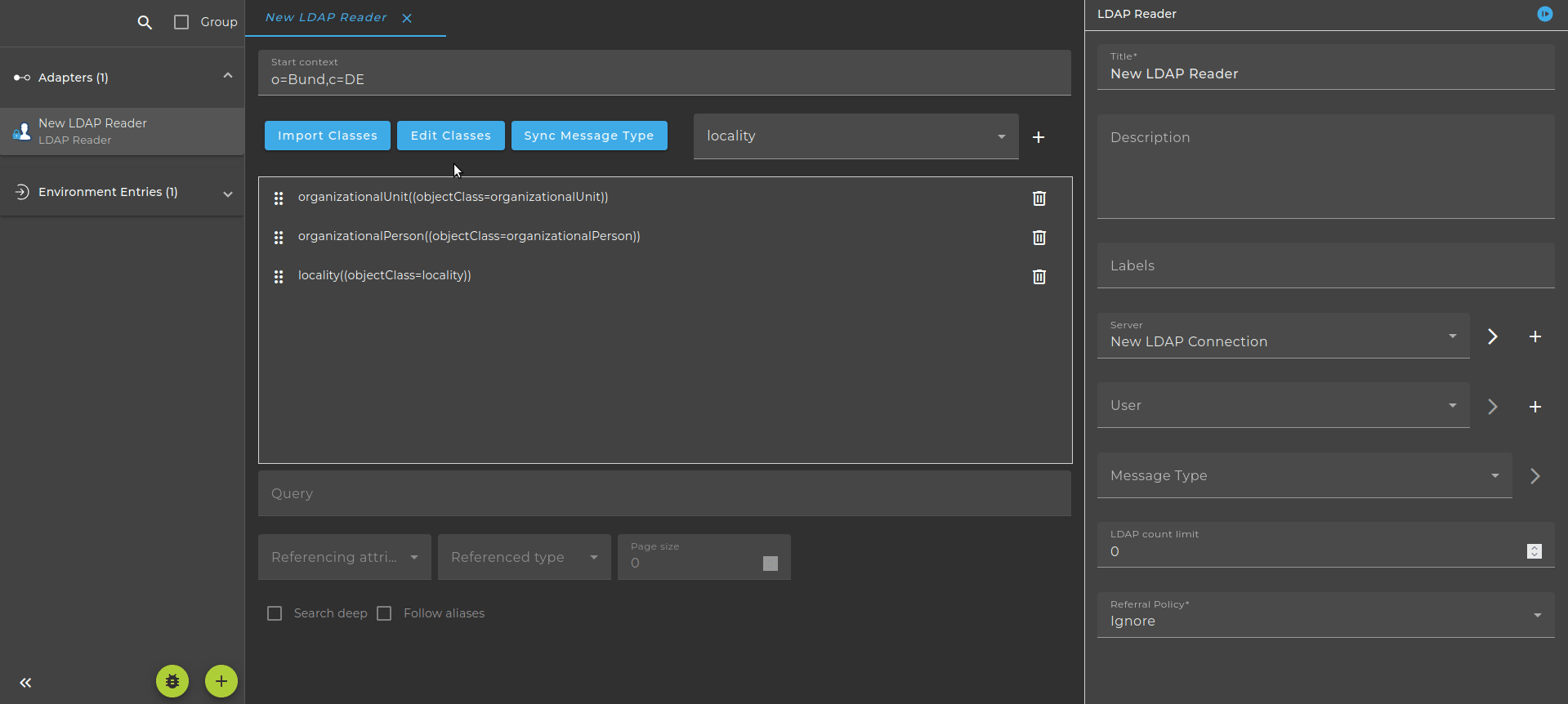Delete the organizationalUnit class entry
This screenshot has height=704, width=1568.
[1039, 198]
